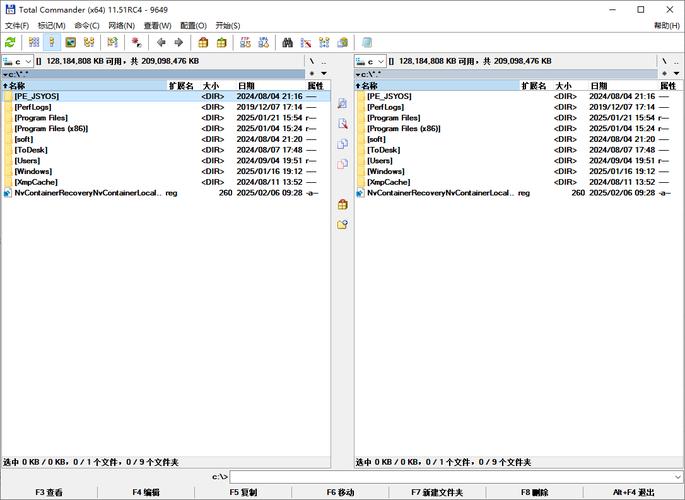Click the Refresh (reread source) toolbar icon
Image resolution: width=685 pixels, height=500 pixels.
10,43
